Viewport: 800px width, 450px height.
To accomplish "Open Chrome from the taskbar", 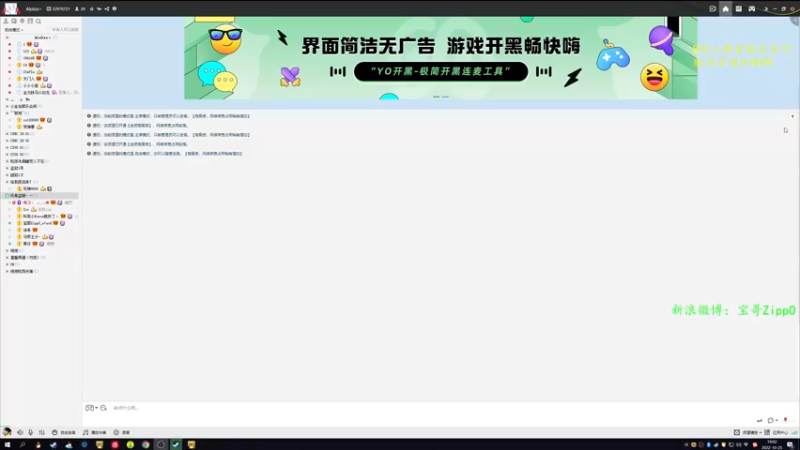I will pyautogui.click(x=145, y=445).
